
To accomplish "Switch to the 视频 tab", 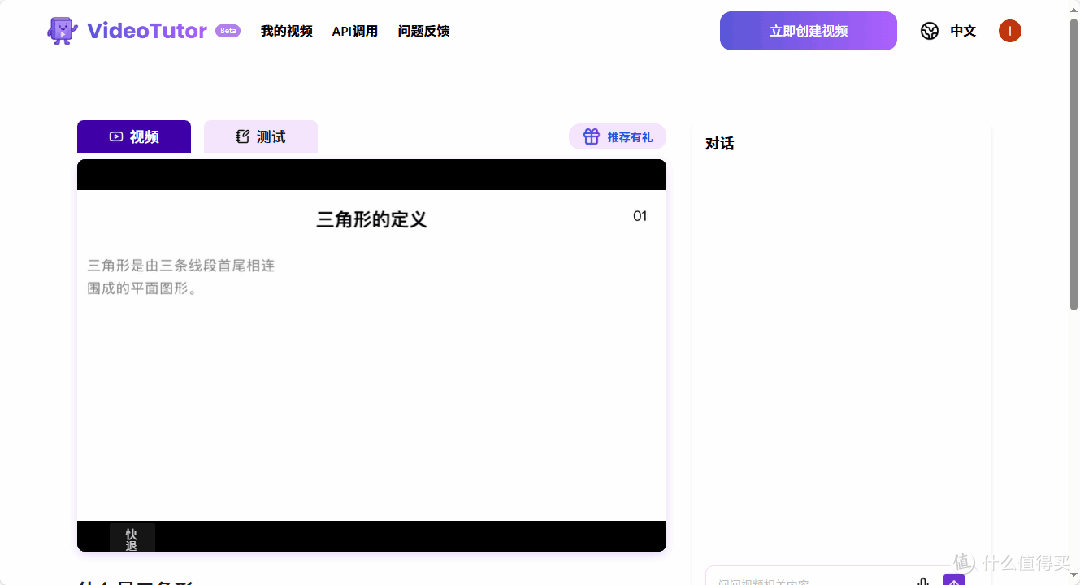I will point(134,136).
